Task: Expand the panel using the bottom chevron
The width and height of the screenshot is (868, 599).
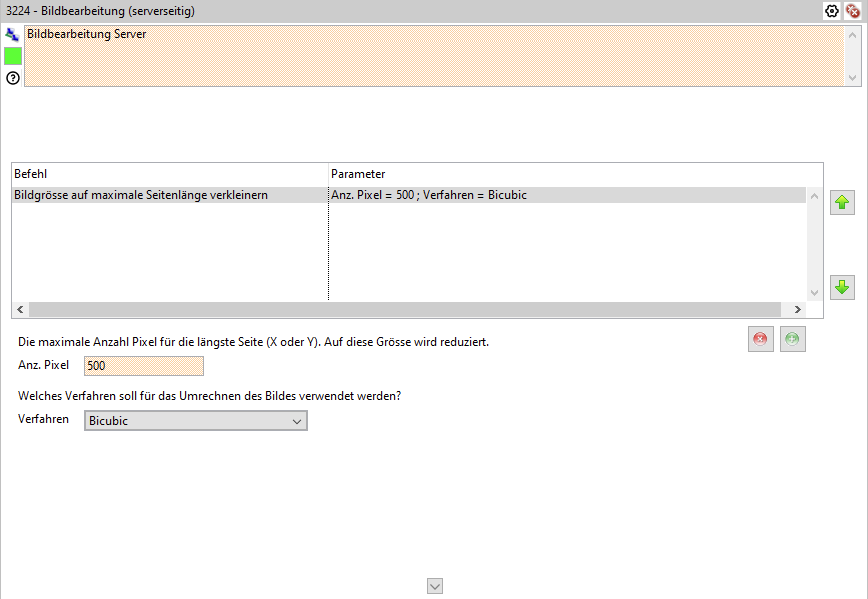Action: pos(434,586)
